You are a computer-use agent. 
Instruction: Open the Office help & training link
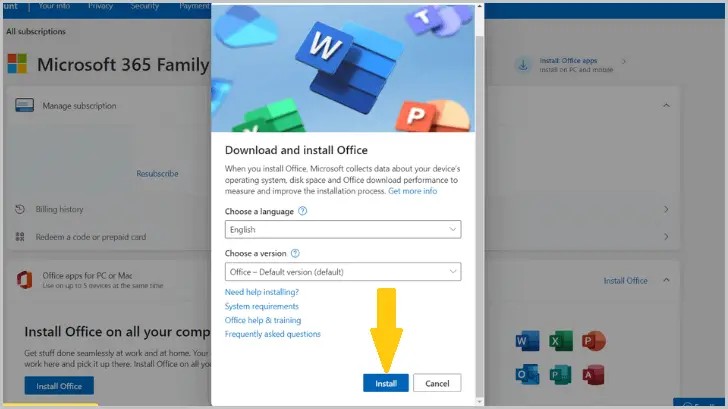coord(263,320)
